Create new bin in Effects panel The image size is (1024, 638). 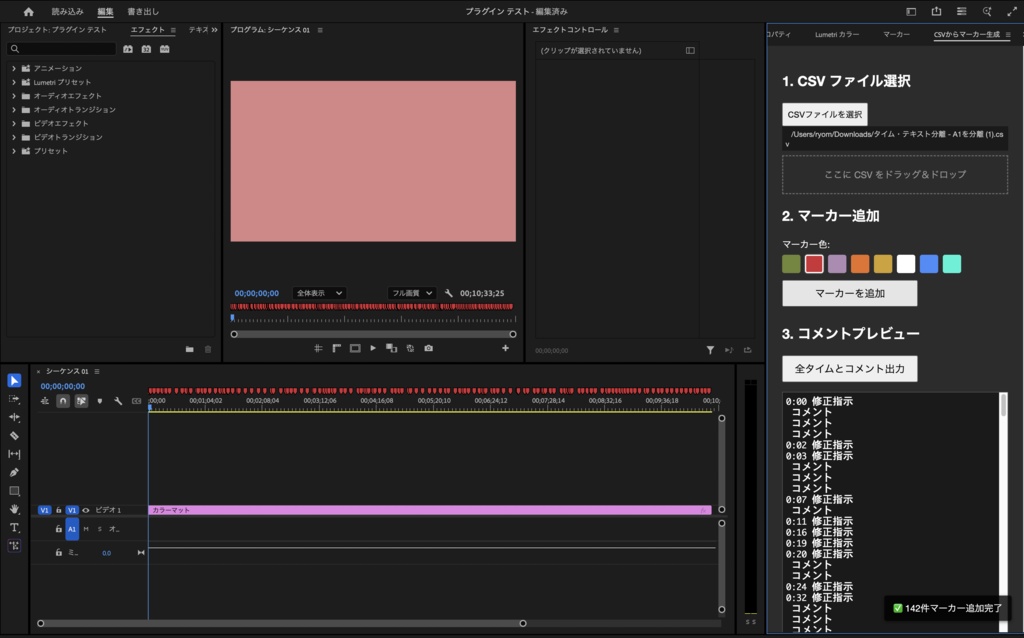[x=189, y=349]
